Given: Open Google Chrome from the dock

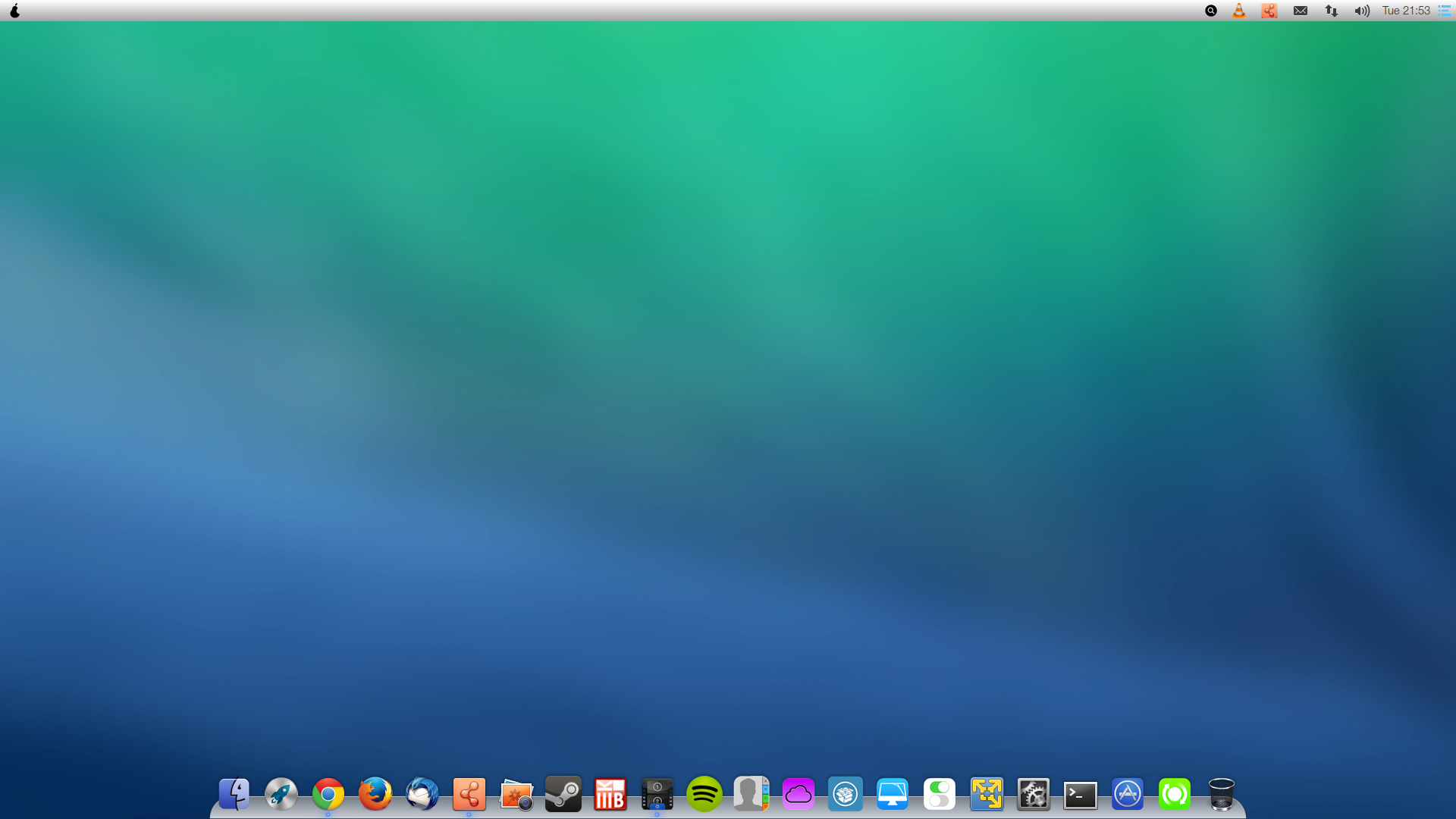Looking at the screenshot, I should [x=328, y=794].
